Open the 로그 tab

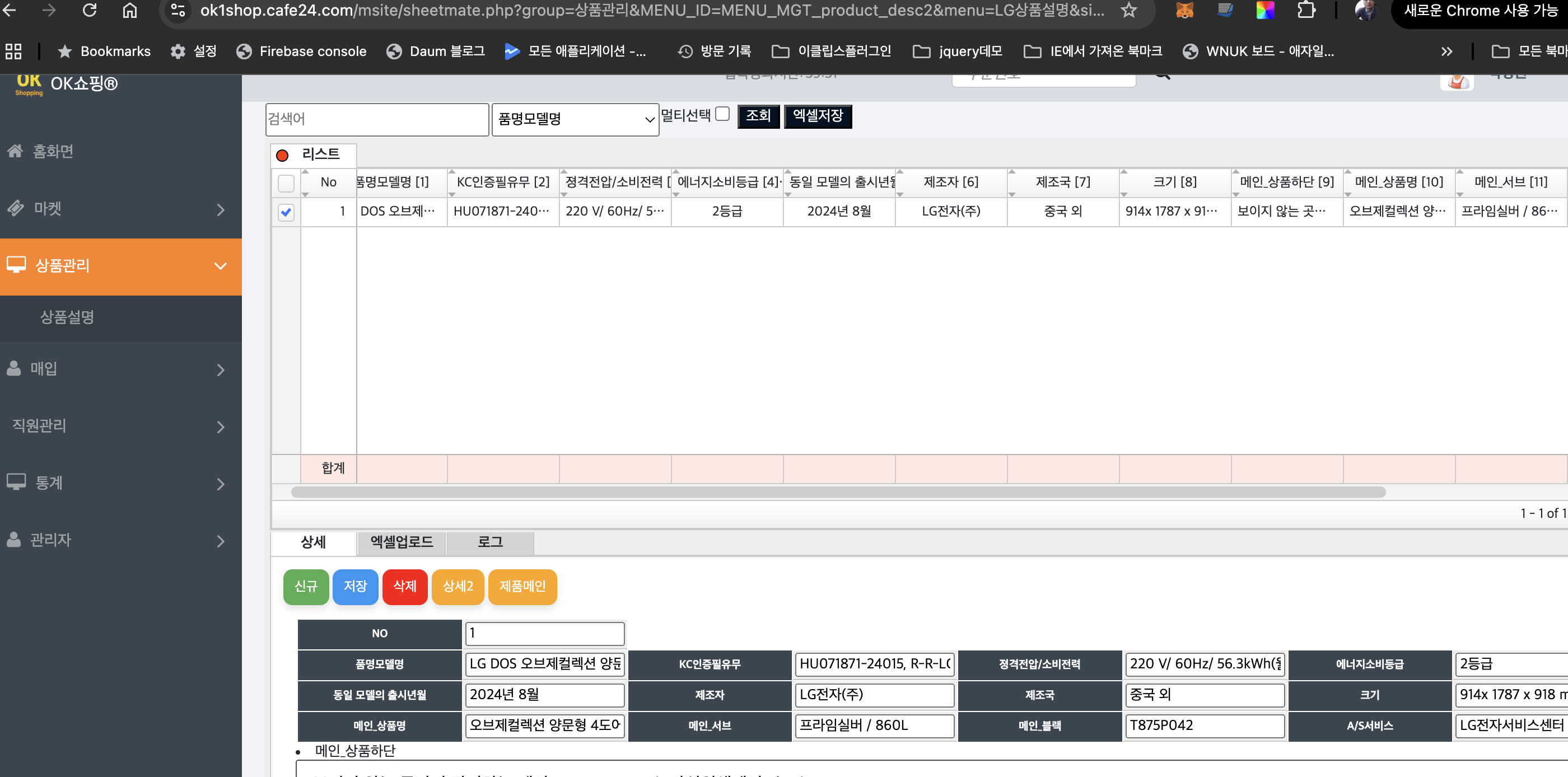tap(489, 542)
